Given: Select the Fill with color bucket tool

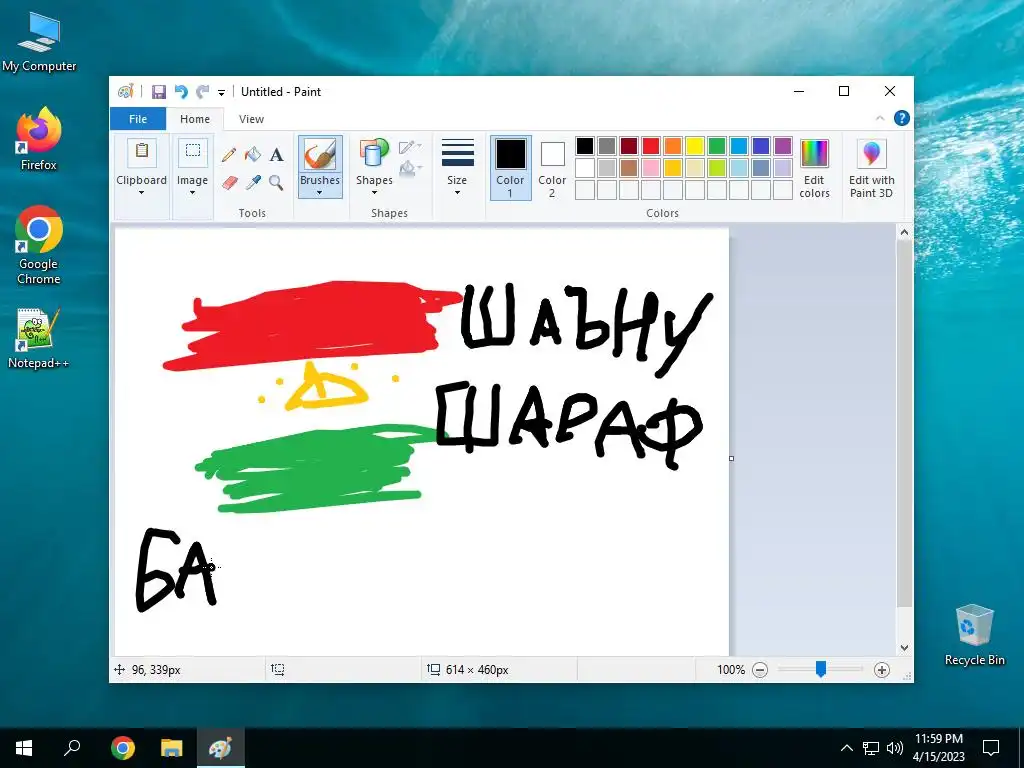Looking at the screenshot, I should click(x=253, y=155).
